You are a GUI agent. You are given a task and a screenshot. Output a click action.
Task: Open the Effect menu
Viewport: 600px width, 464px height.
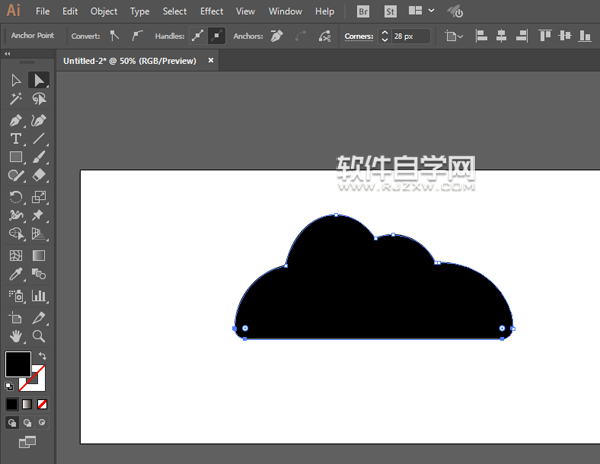(211, 11)
